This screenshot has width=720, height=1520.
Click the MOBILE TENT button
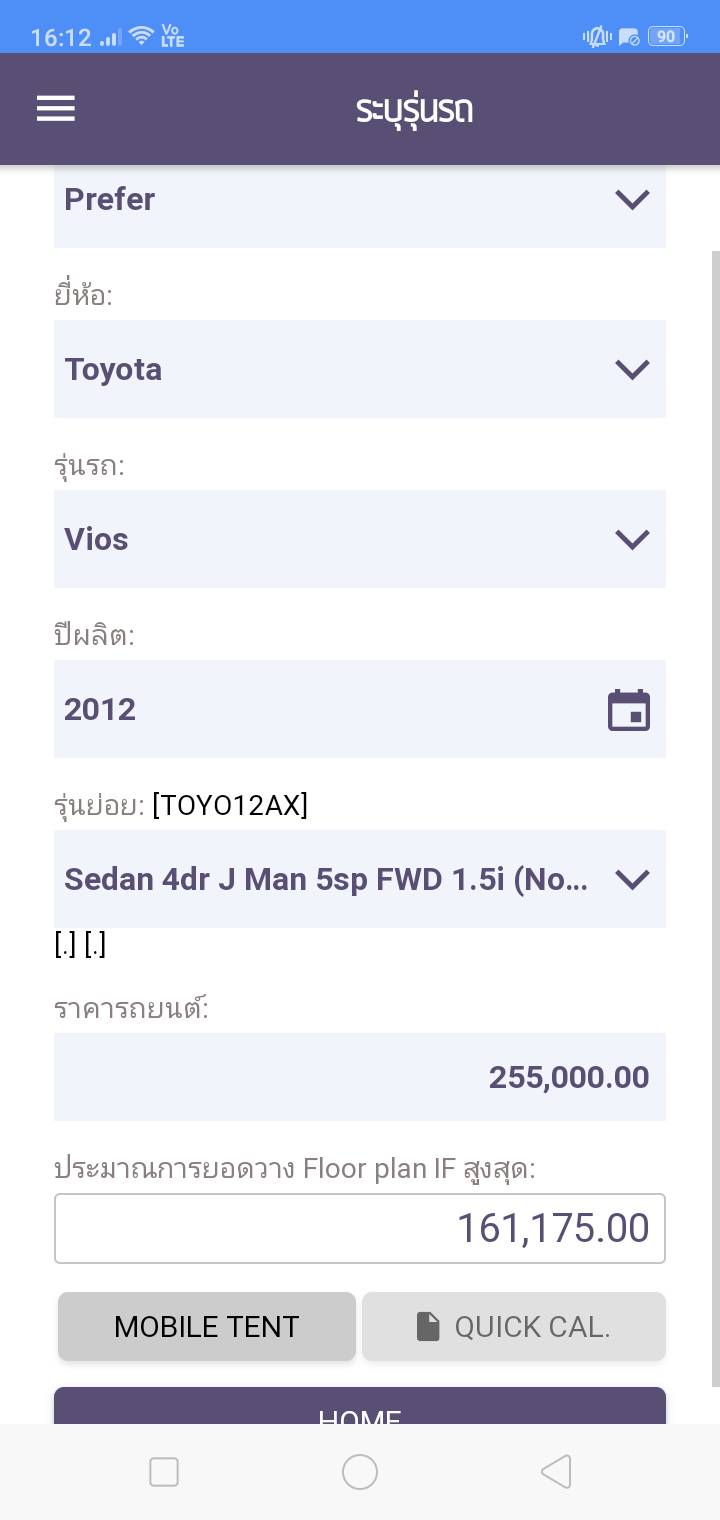[207, 1327]
